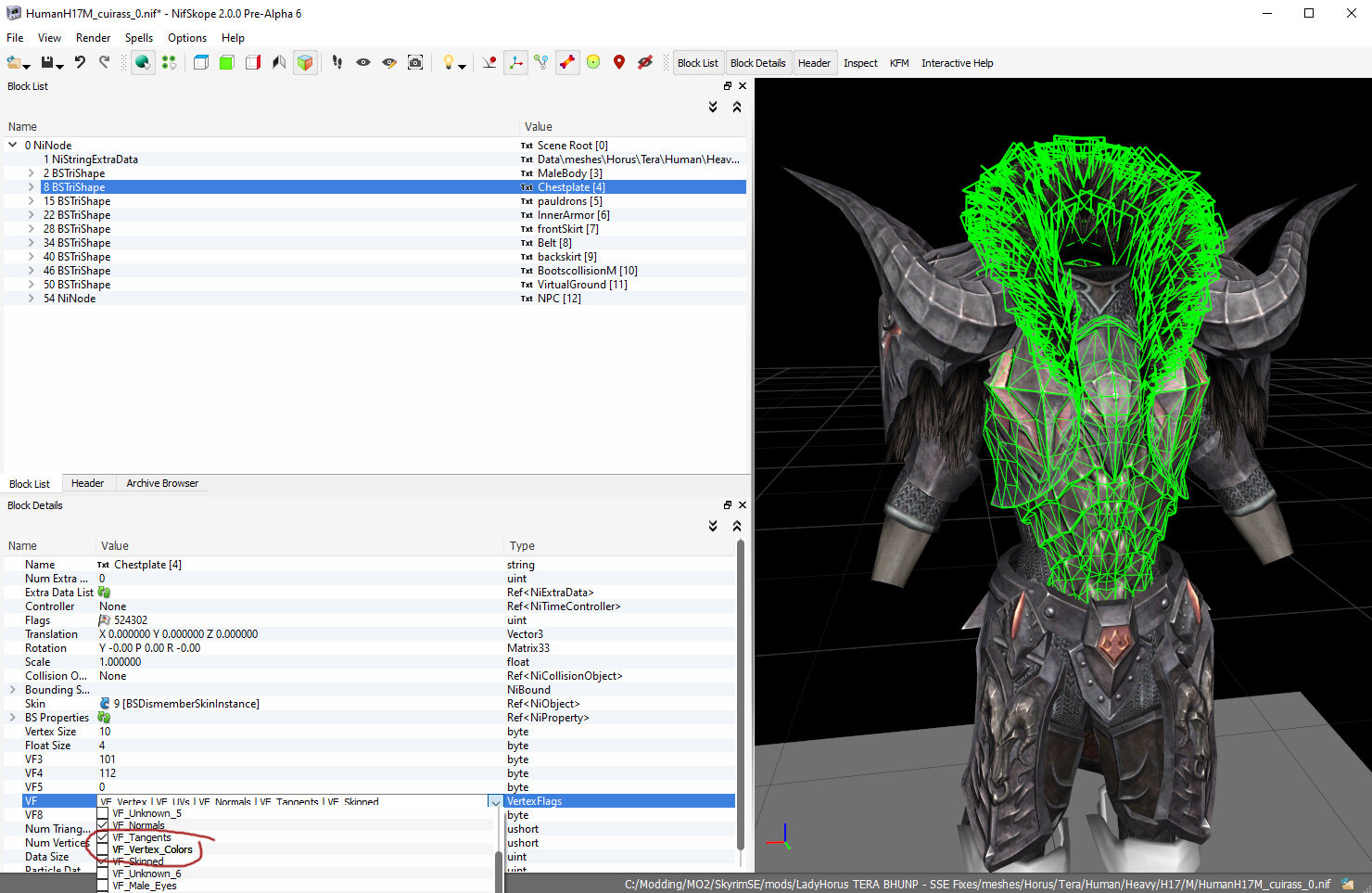Toggle the lighting bulb icon
This screenshot has height=893, width=1372.
coord(449,62)
